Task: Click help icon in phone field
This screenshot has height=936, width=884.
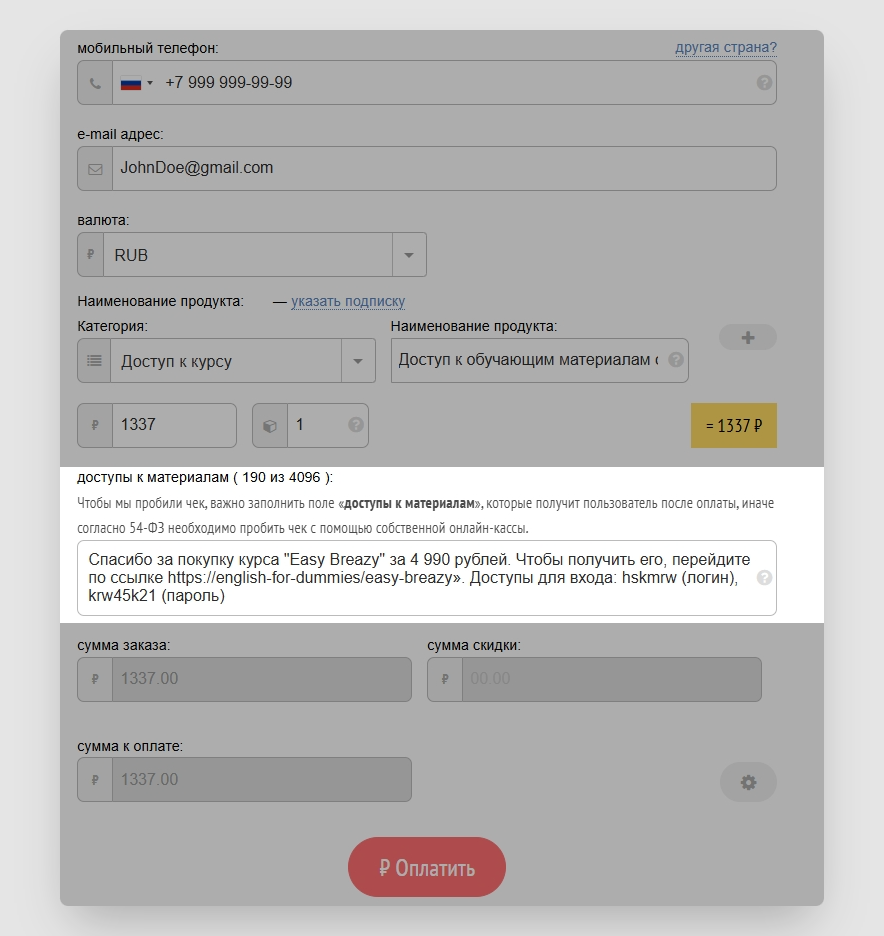Action: [x=764, y=83]
